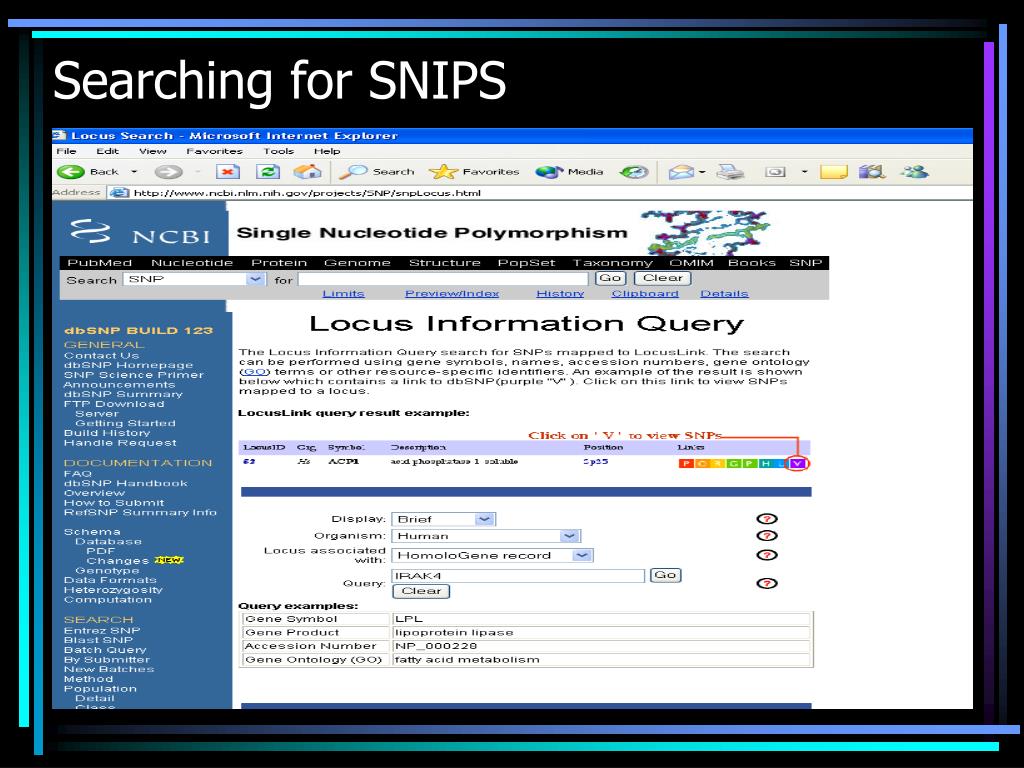
Task: Open the Search pane magnifier icon
Action: coord(353,172)
